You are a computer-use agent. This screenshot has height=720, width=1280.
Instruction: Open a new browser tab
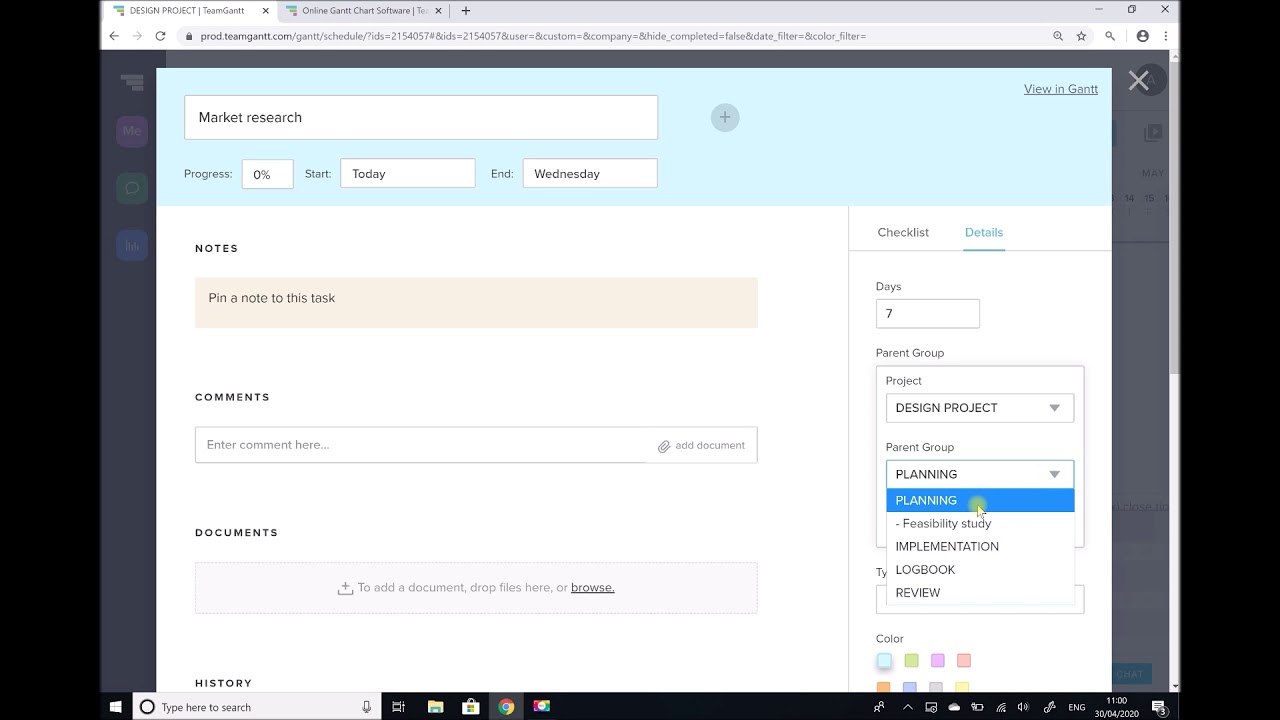coord(466,11)
